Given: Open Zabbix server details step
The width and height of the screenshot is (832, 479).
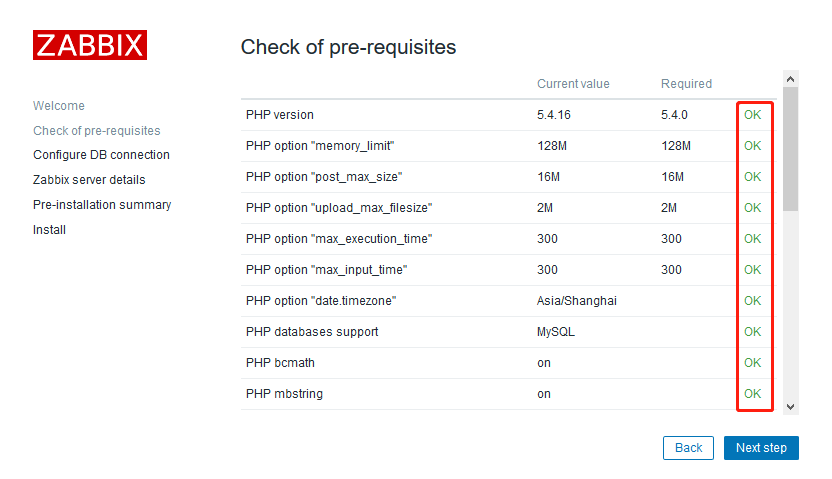Looking at the screenshot, I should tap(89, 180).
